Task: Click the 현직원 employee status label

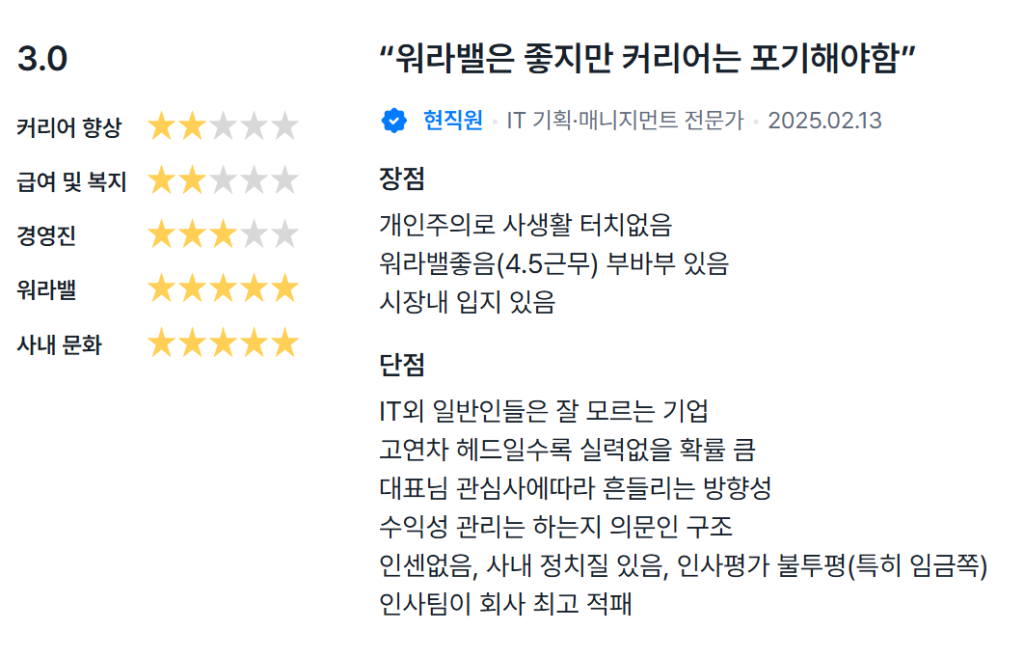Action: tap(453, 121)
